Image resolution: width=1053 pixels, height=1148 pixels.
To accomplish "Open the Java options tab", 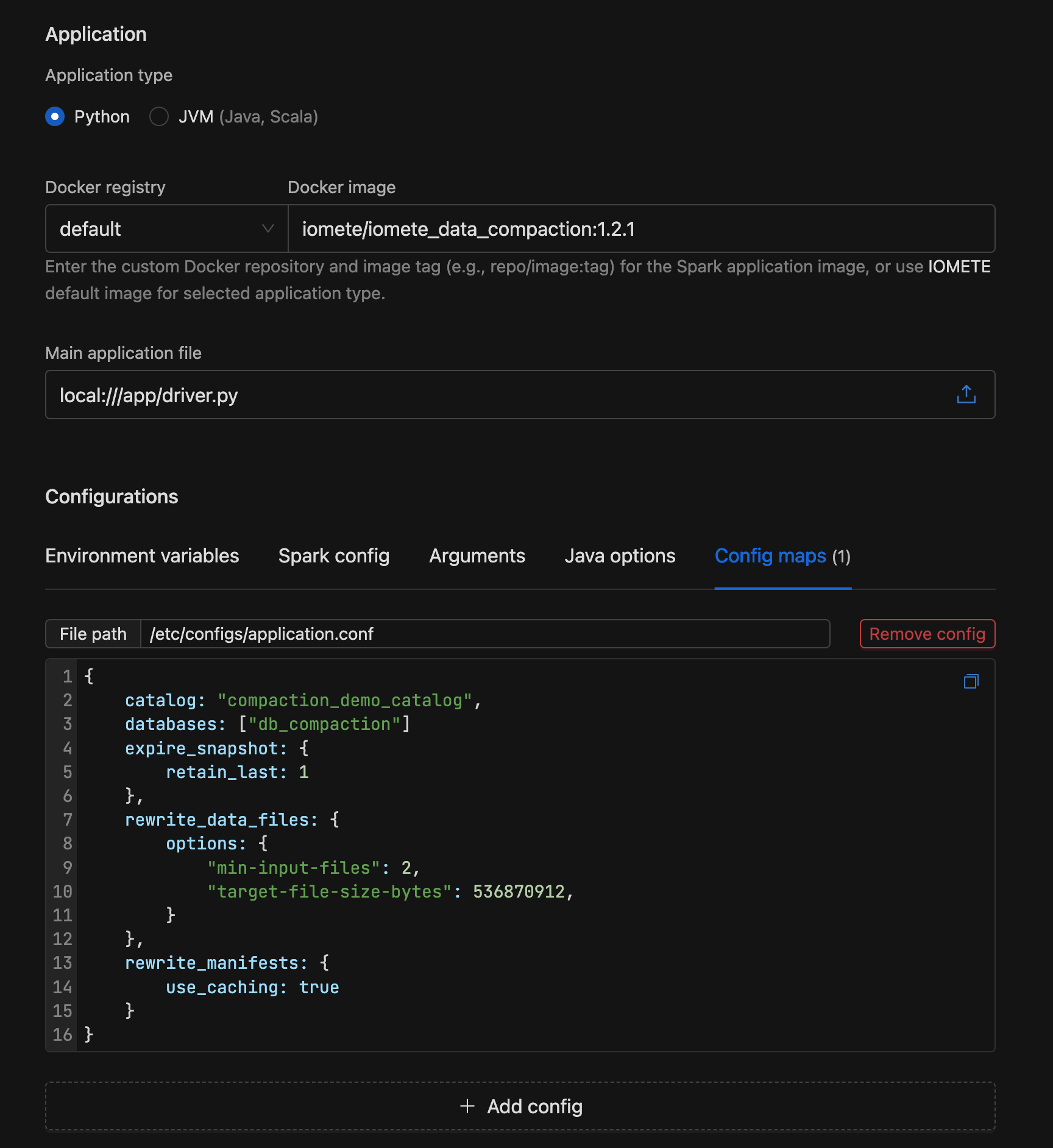I will coord(620,556).
